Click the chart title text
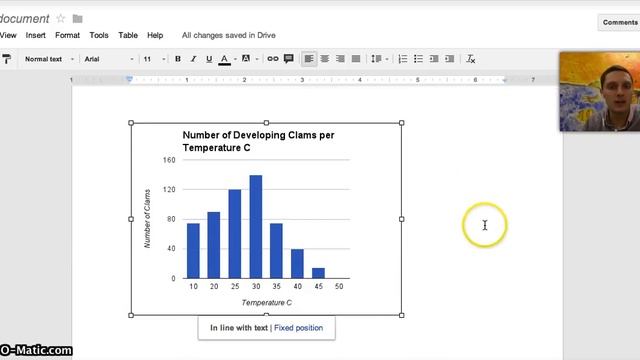This screenshot has width=640, height=360. coord(258,141)
